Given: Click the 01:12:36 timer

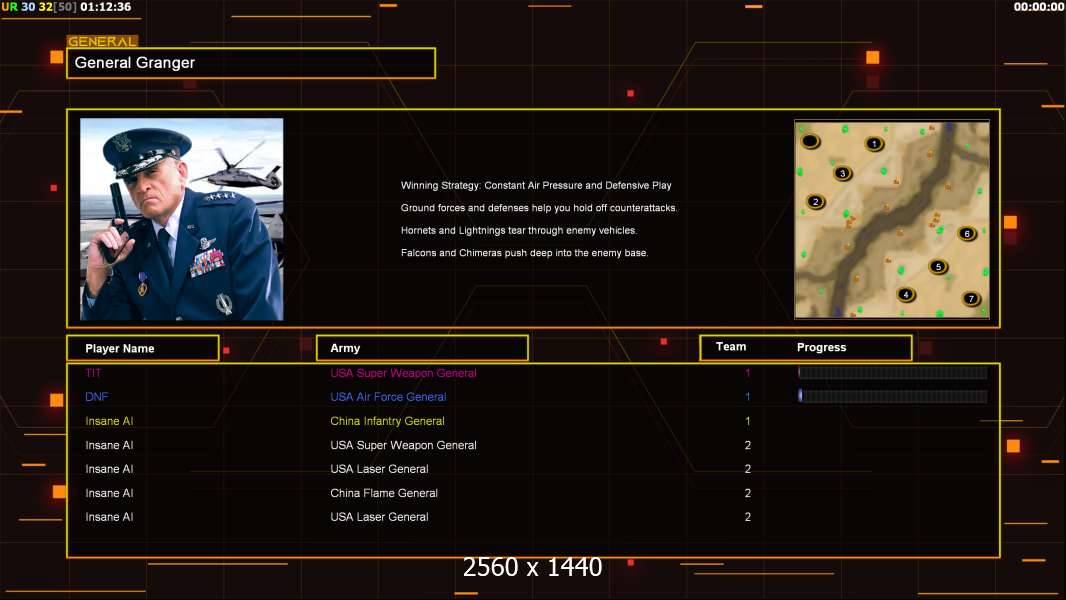Looking at the screenshot, I should (105, 7).
